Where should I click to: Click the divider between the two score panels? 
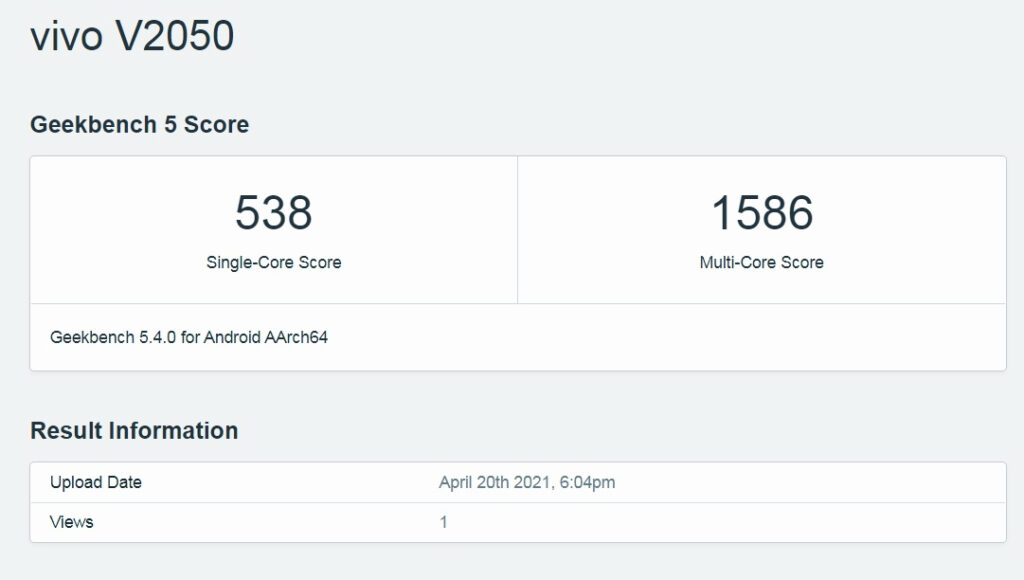518,228
